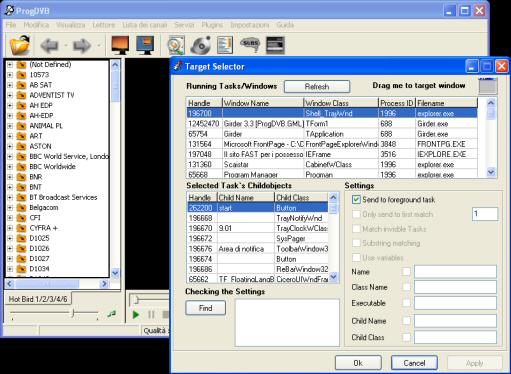Expand the D1026 tree node
The image size is (511, 374).
point(10,248)
